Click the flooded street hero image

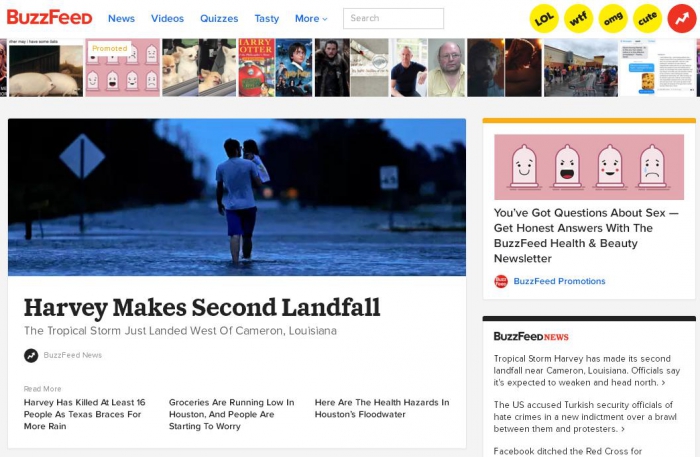[x=237, y=197]
